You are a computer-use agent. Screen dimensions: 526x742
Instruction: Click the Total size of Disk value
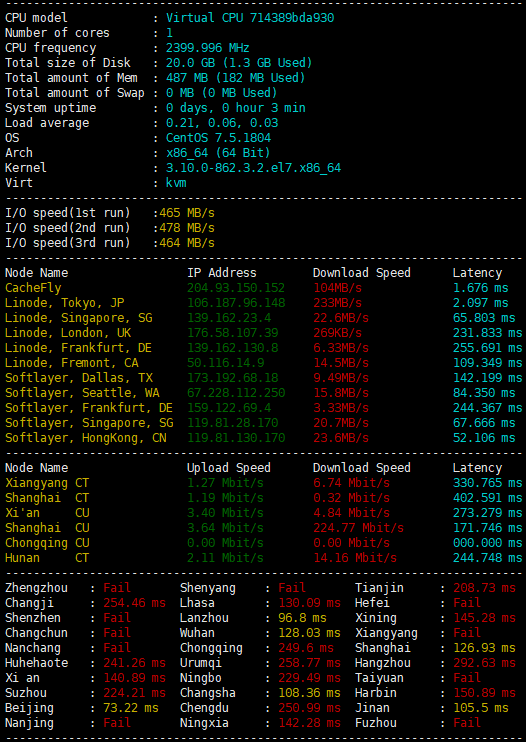tap(239, 63)
